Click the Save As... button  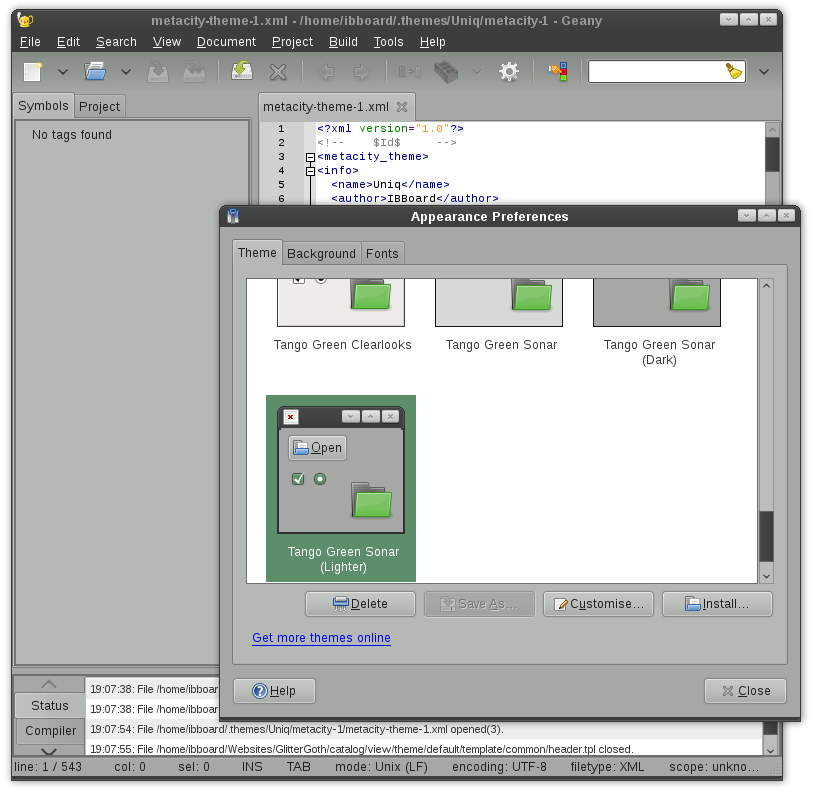(479, 604)
